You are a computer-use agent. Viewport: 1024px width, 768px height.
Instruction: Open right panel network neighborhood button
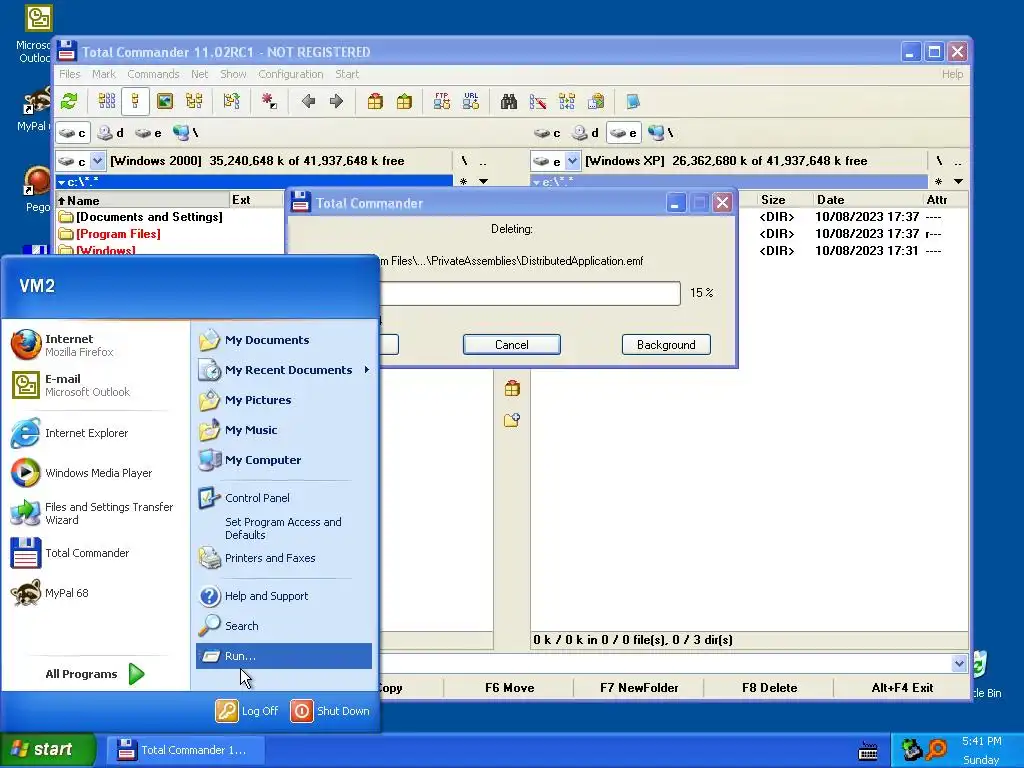click(x=660, y=133)
